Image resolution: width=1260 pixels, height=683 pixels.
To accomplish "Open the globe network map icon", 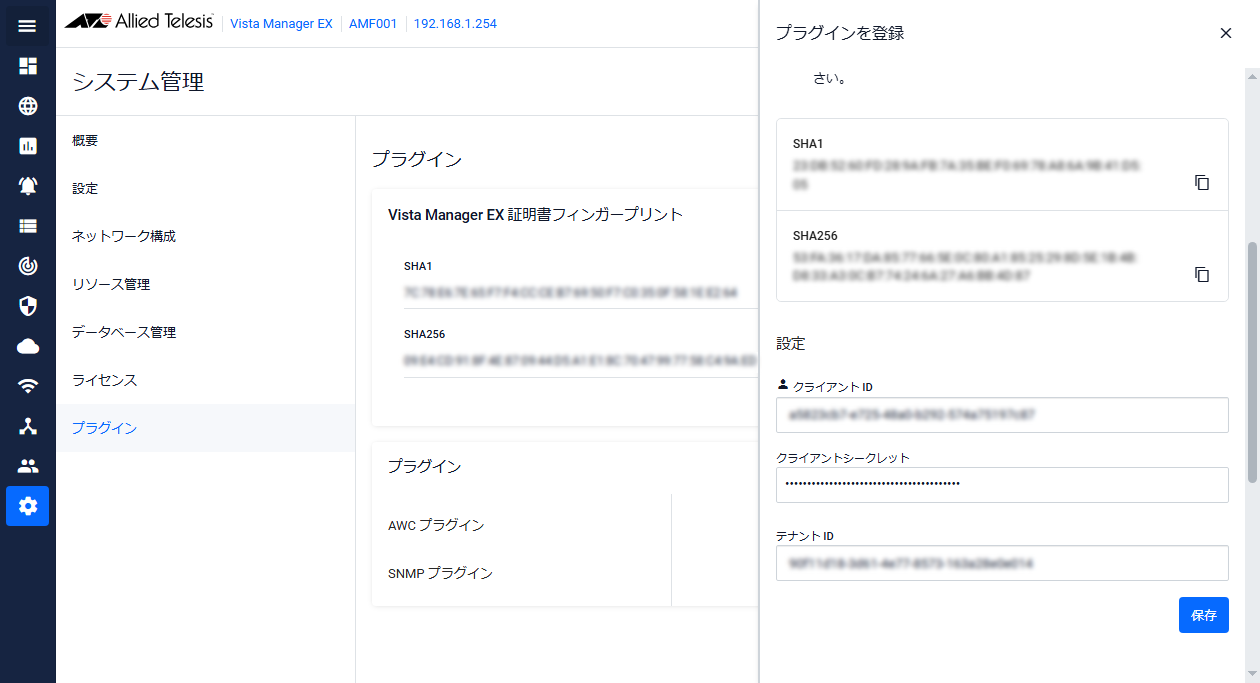I will [27, 106].
